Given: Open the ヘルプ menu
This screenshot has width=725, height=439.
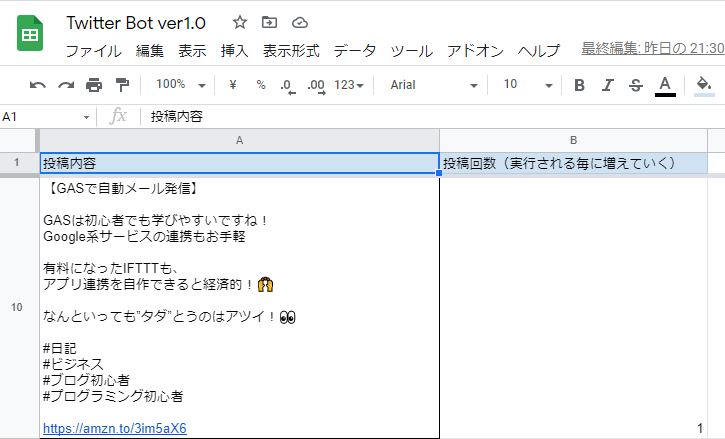Looking at the screenshot, I should coord(539,50).
